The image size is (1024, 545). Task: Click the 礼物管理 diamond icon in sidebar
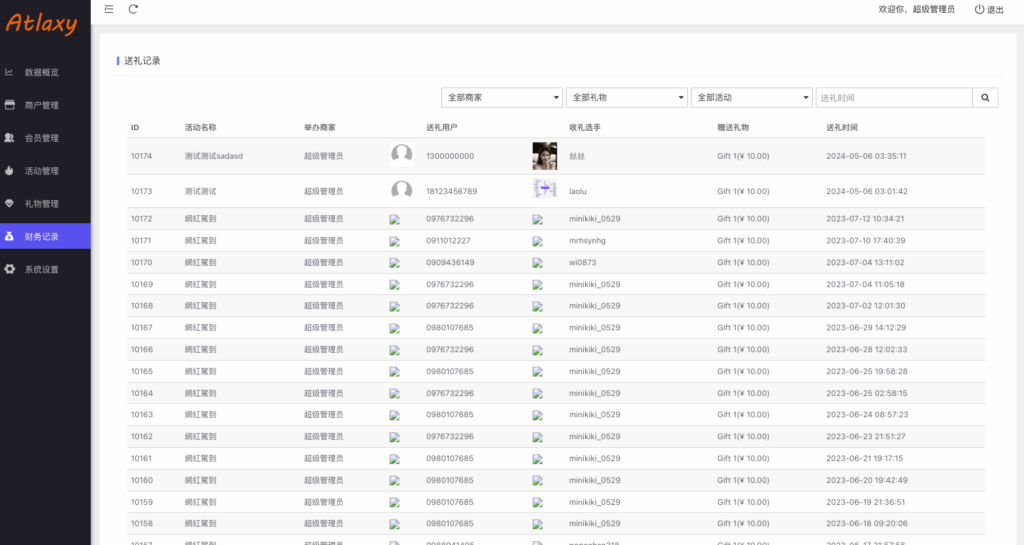[x=9, y=204]
